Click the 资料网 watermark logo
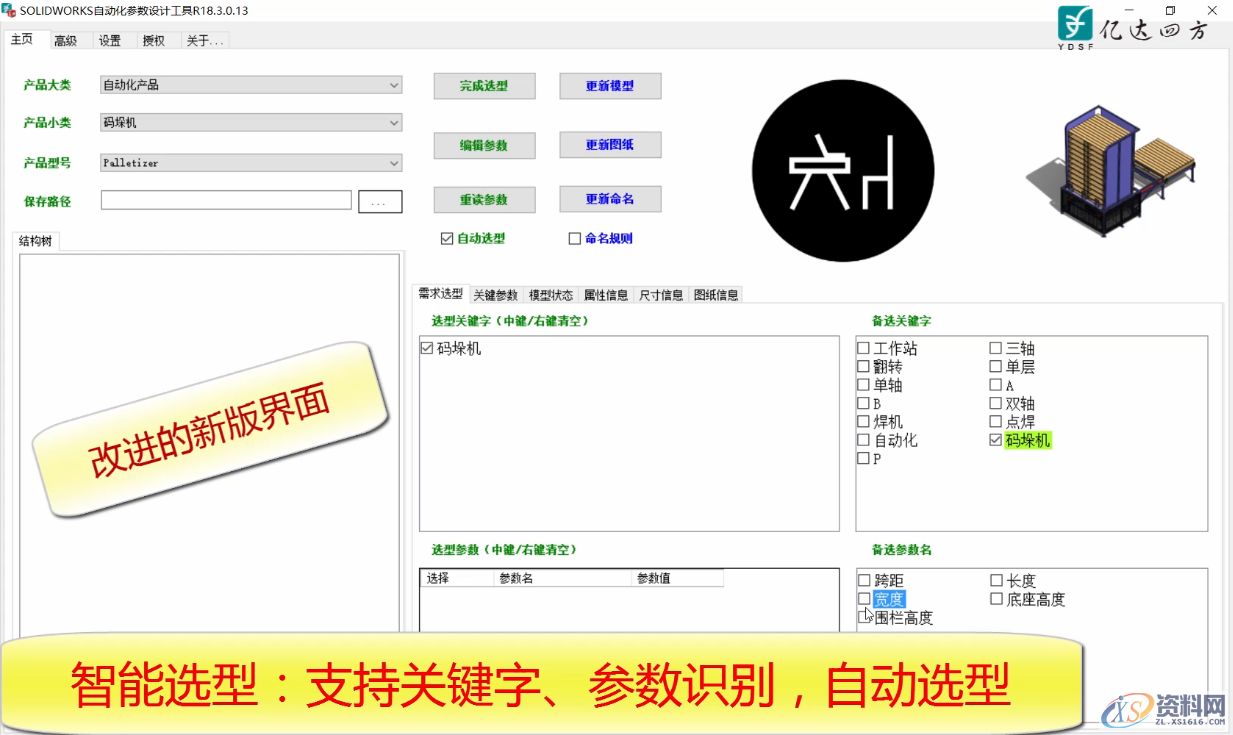Viewport: 1233px width, 735px height. coord(1163,708)
